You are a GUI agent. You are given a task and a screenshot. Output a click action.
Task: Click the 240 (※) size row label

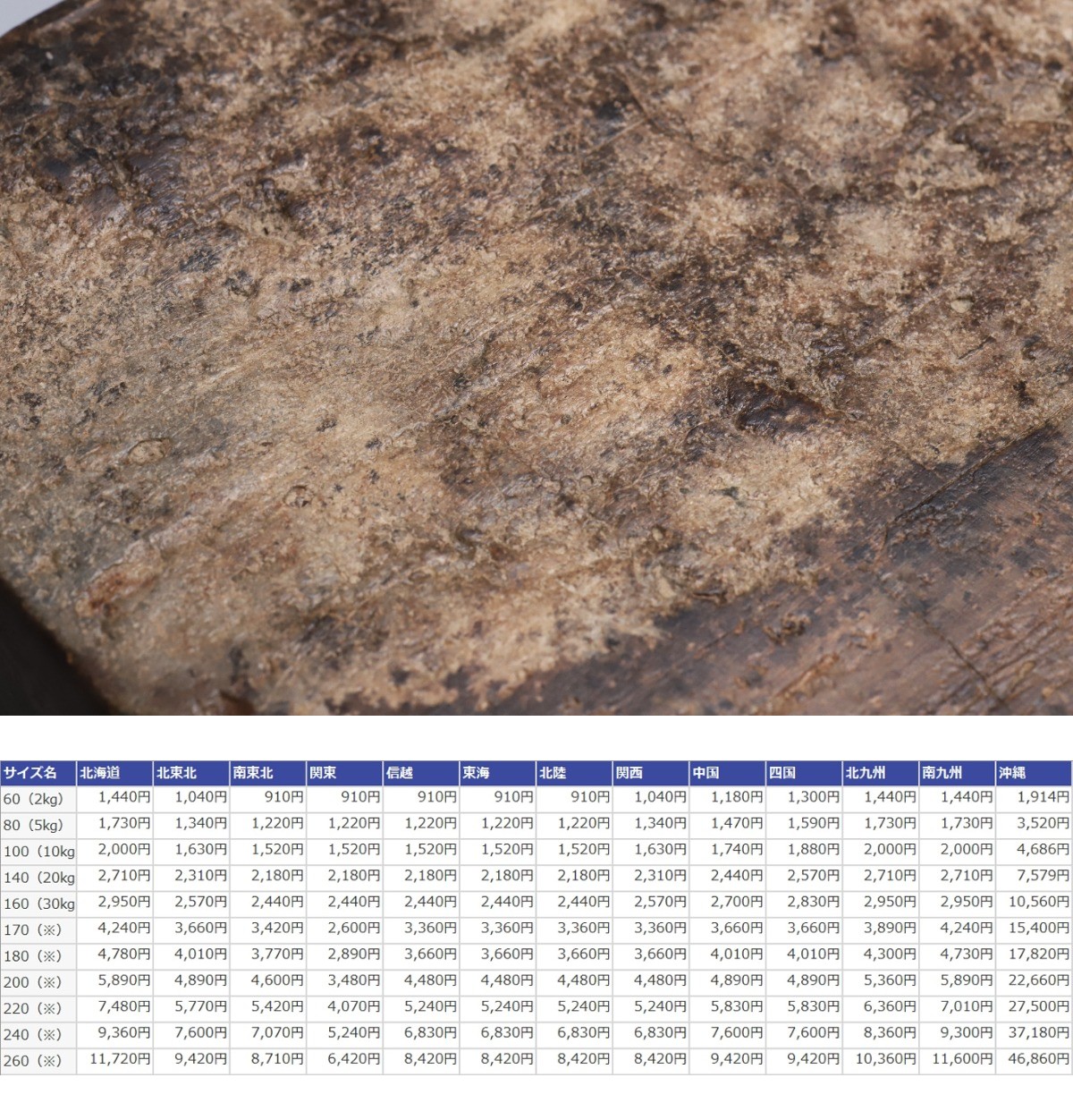(x=38, y=1035)
